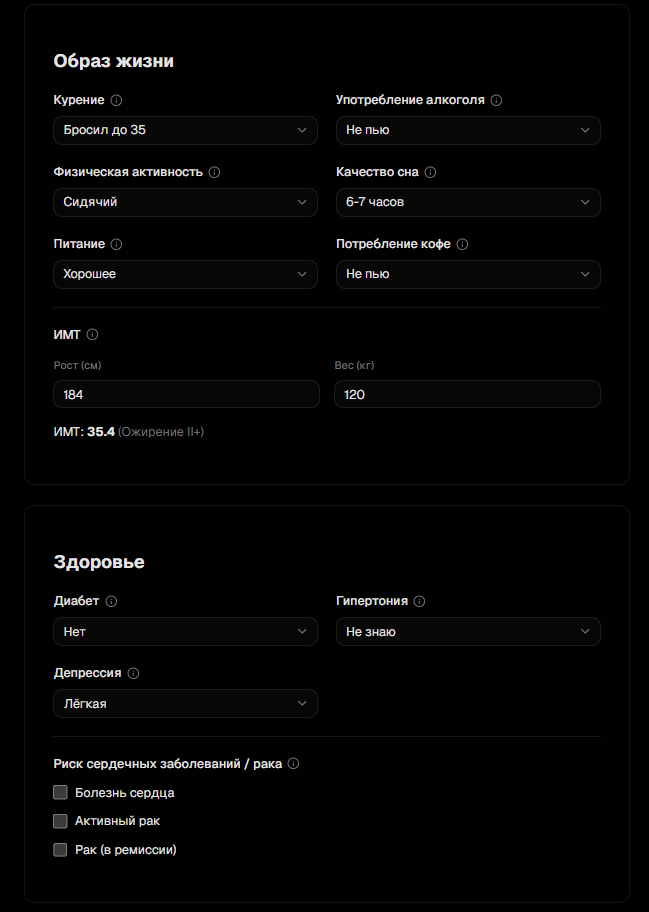
Task: Click info icon beside Качество сна
Action: (x=430, y=172)
